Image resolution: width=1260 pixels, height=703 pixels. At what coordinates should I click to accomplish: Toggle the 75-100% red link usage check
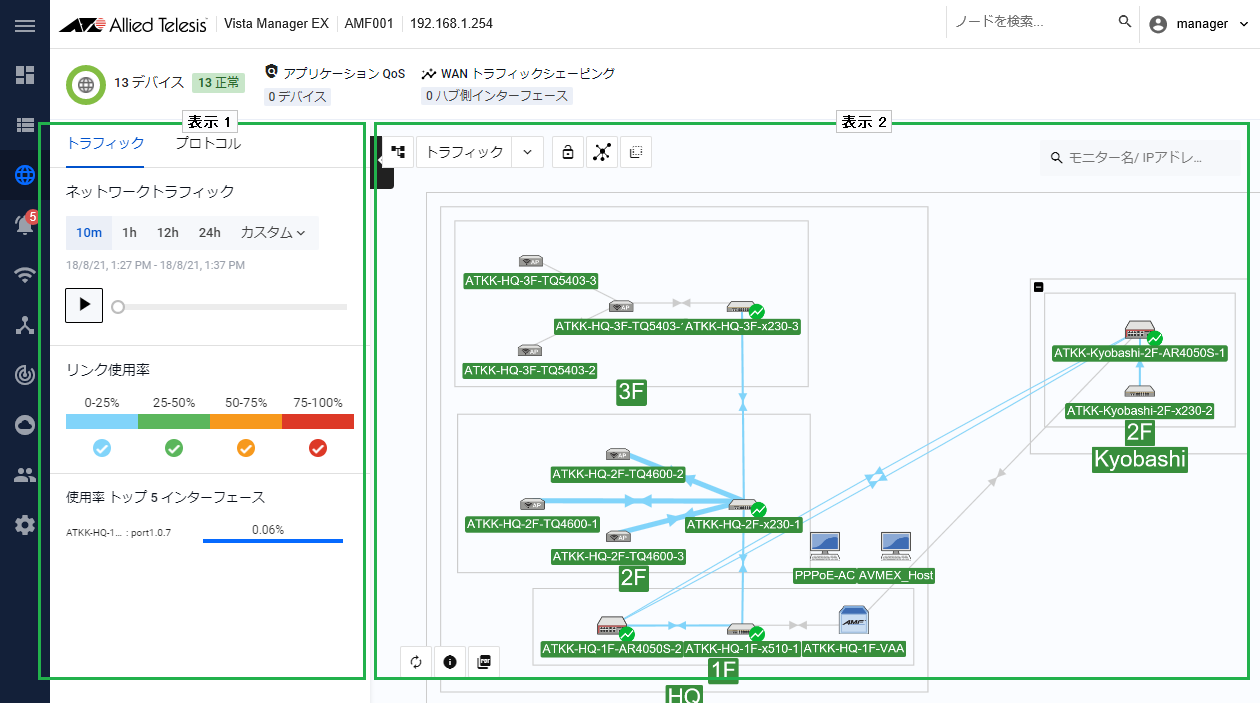click(x=318, y=448)
